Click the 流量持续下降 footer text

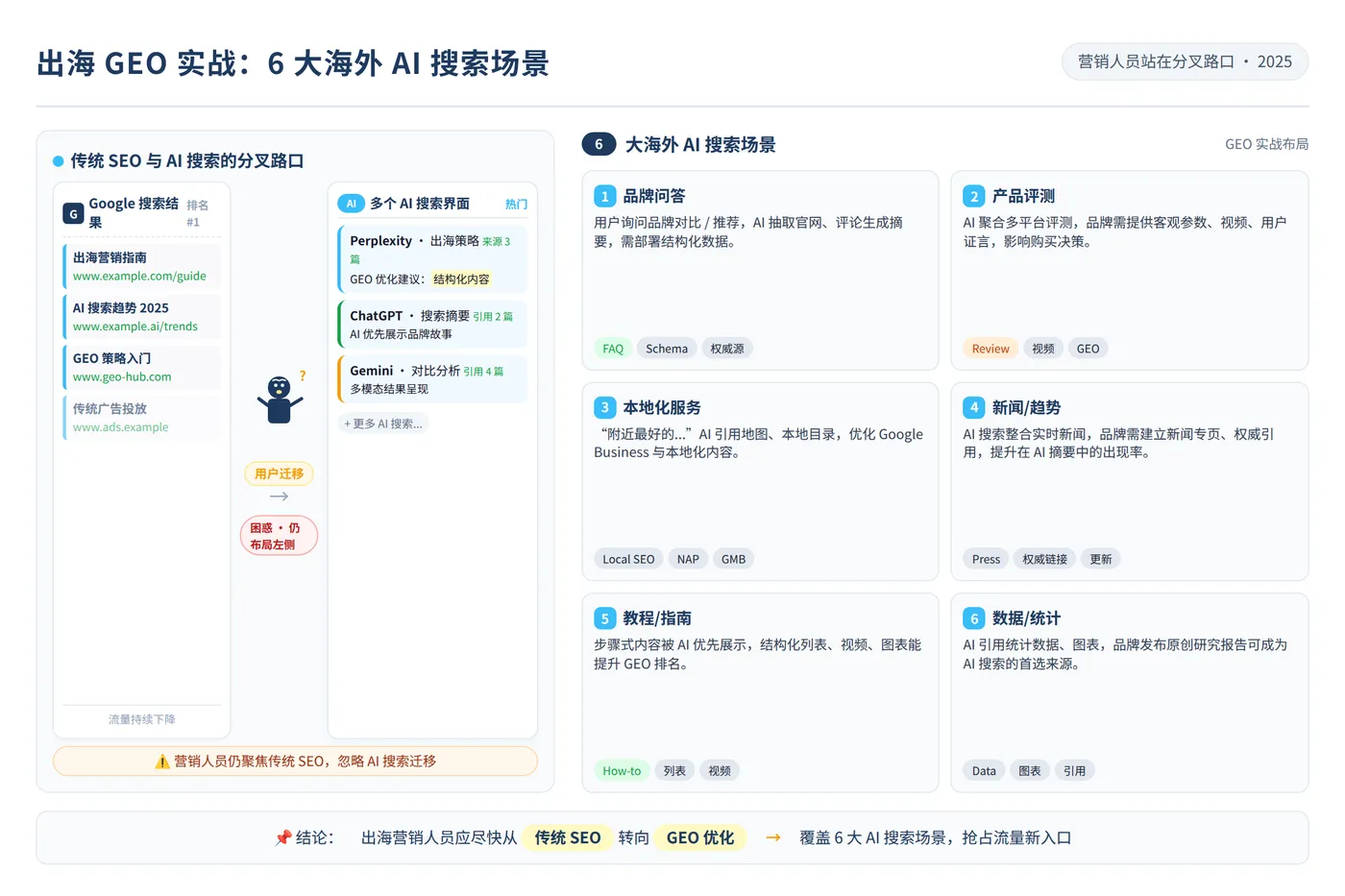(x=141, y=719)
